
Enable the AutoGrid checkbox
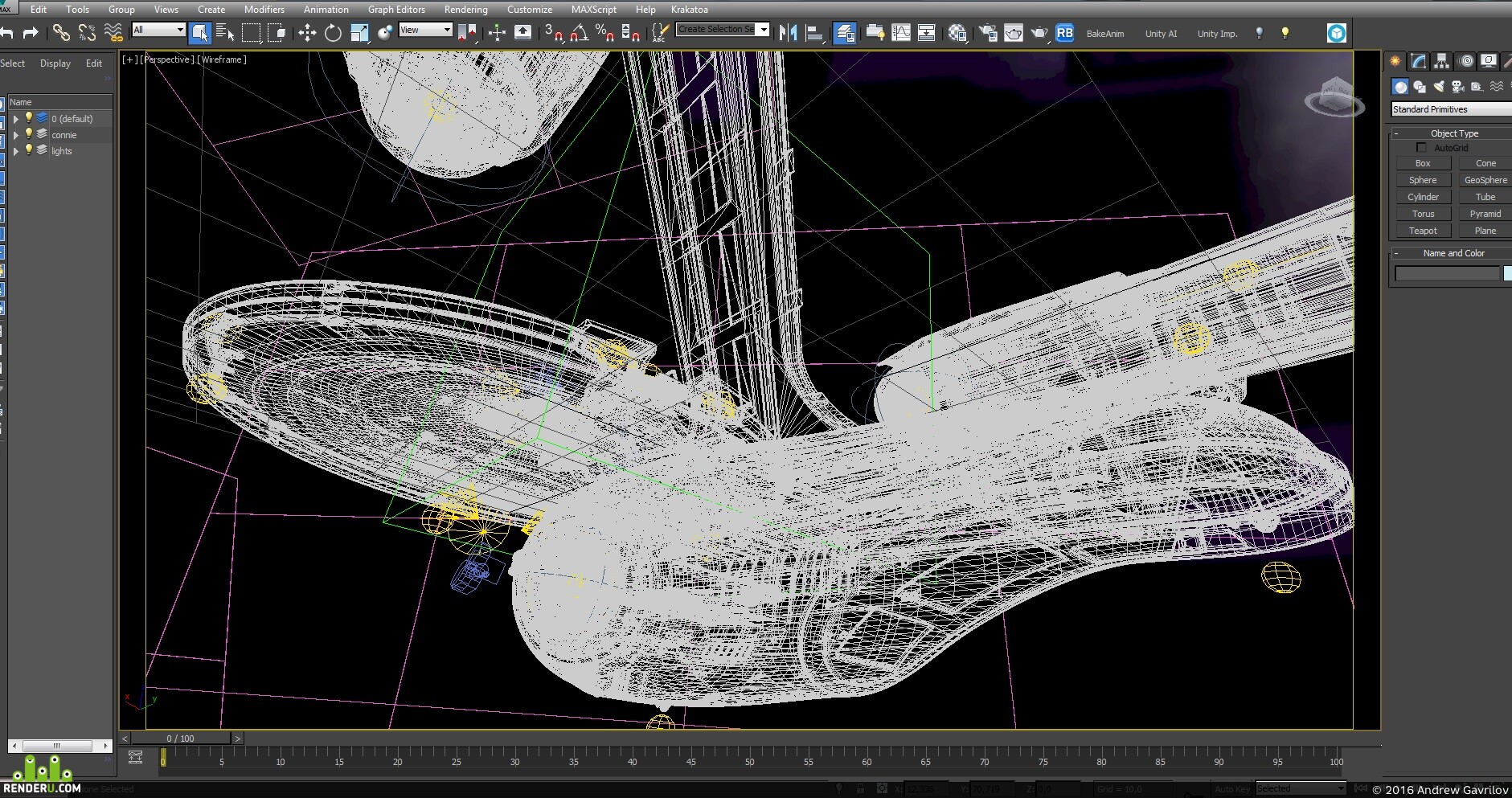coord(1421,148)
